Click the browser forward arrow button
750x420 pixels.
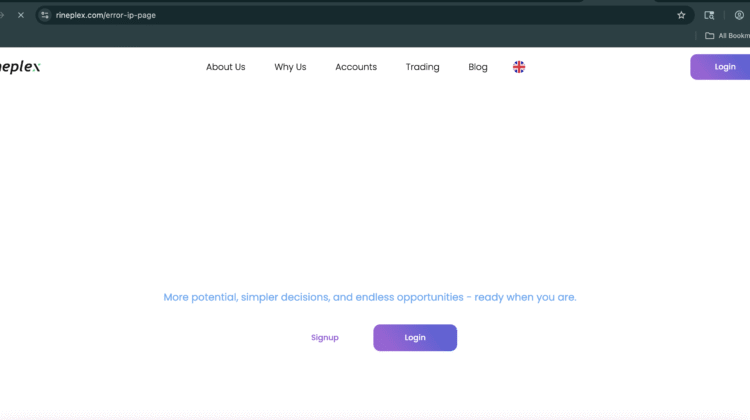click(x=3, y=15)
